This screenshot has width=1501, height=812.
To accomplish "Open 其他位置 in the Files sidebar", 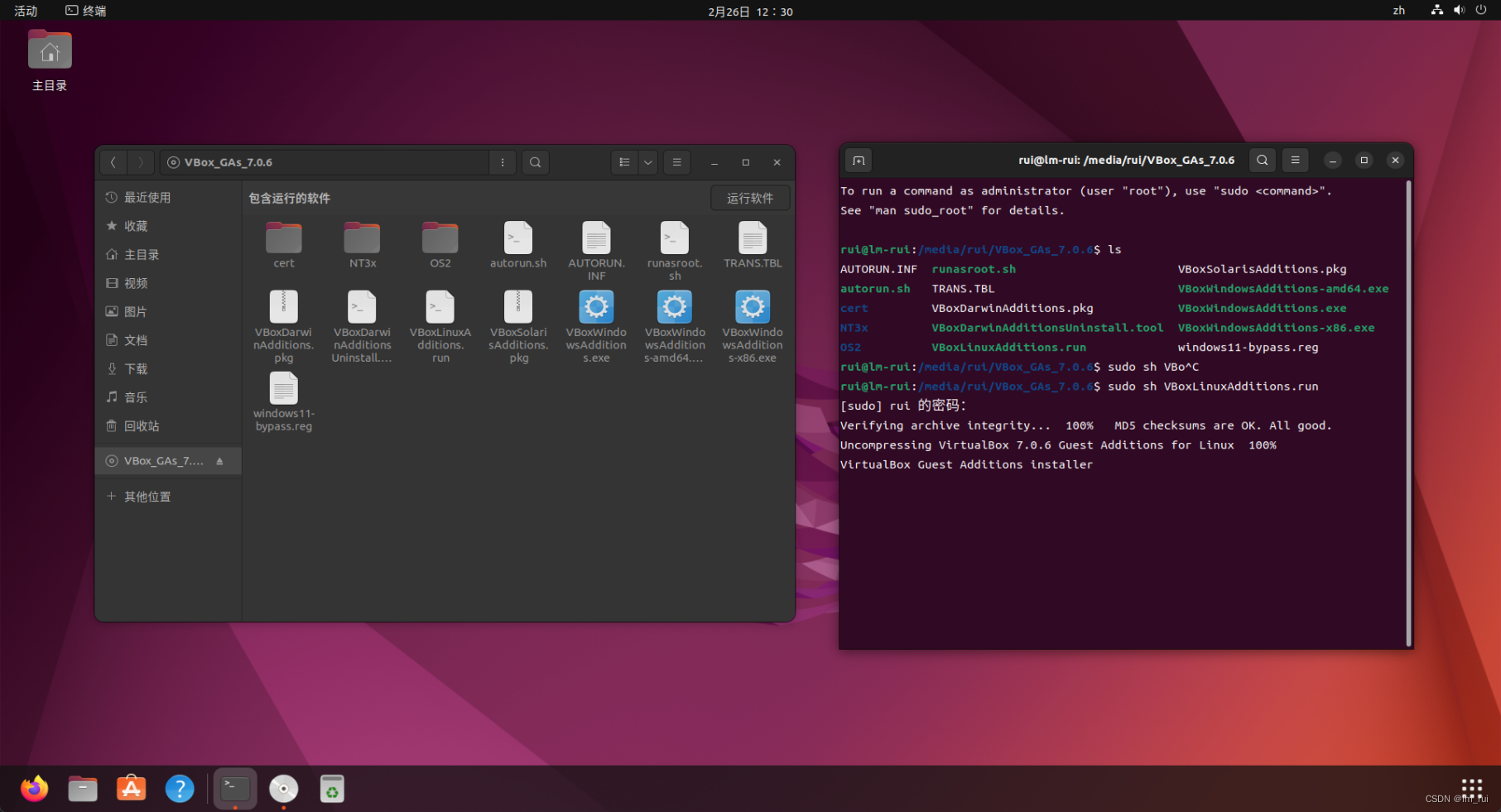I will click(x=168, y=497).
